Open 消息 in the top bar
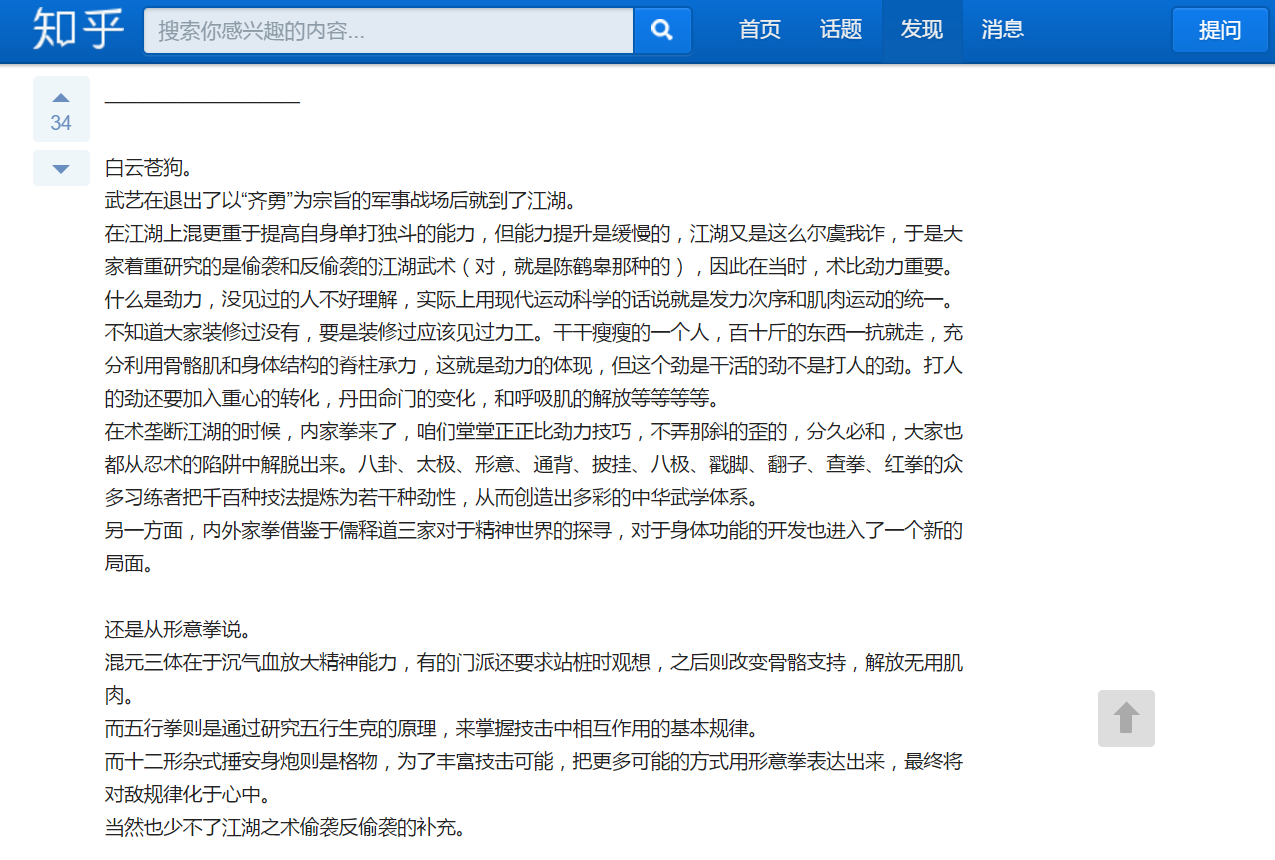Screen dimensions: 1275x860 click(x=1002, y=30)
